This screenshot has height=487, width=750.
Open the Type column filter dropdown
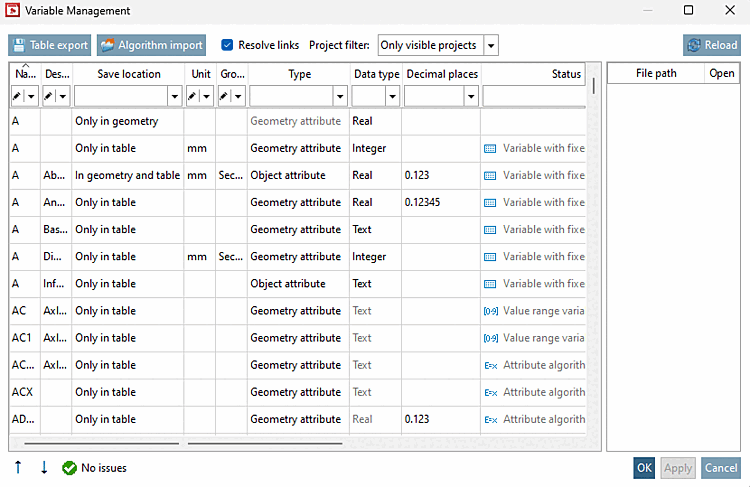pos(340,97)
